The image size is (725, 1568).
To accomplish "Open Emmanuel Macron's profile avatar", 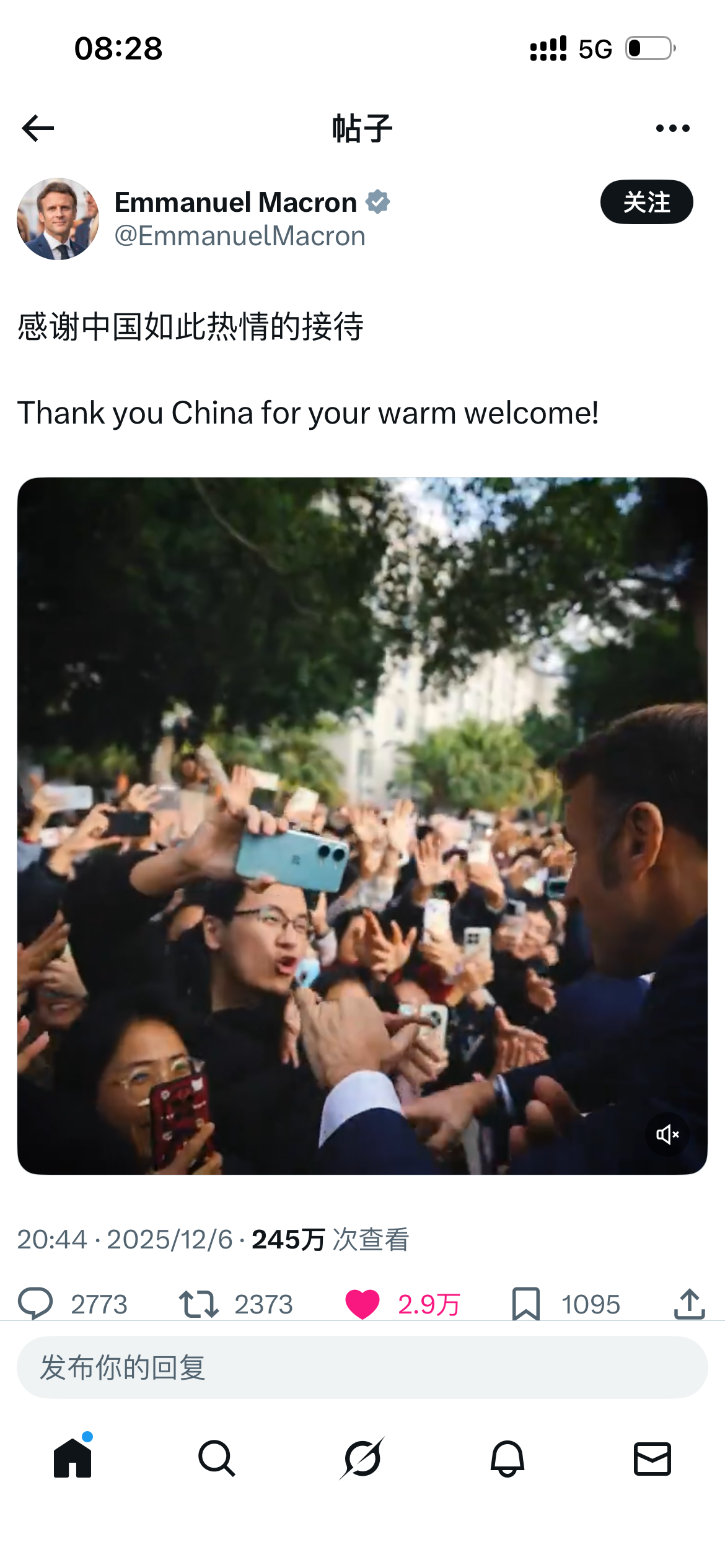I will click(x=58, y=219).
